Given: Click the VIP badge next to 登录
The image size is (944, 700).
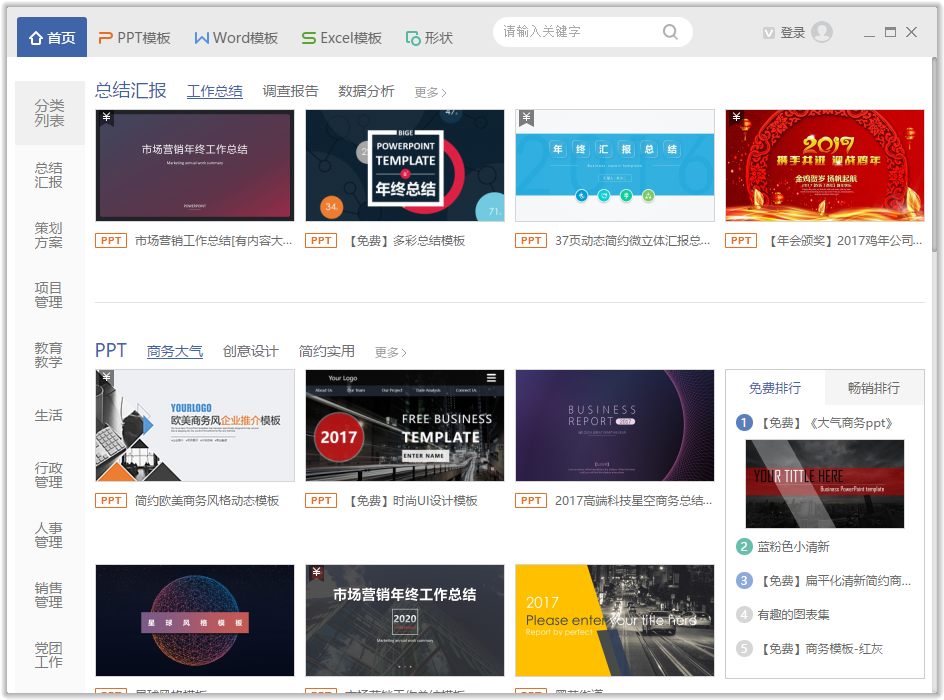Looking at the screenshot, I should coord(769,33).
